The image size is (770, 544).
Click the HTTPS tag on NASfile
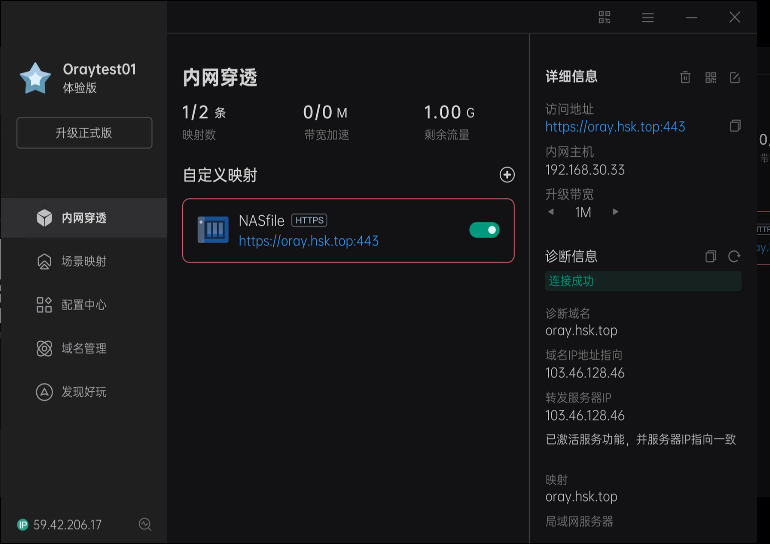[x=309, y=220]
